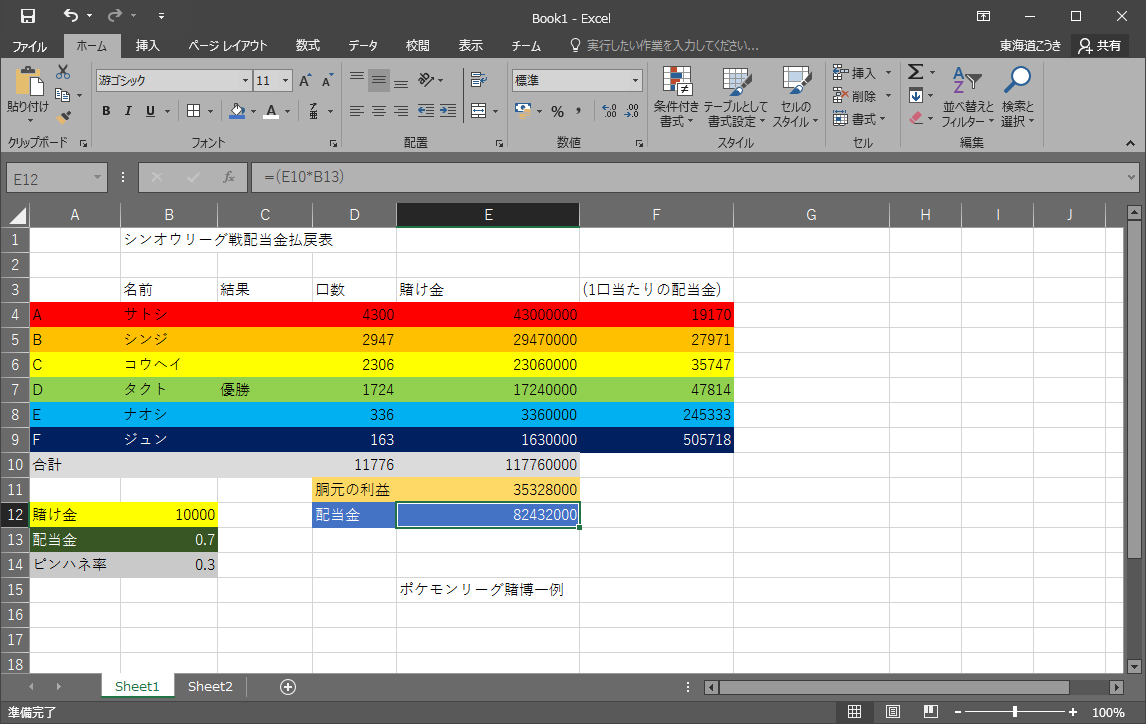This screenshot has height=724, width=1146.
Task: Open Sort & Filter menu
Action: (968, 96)
